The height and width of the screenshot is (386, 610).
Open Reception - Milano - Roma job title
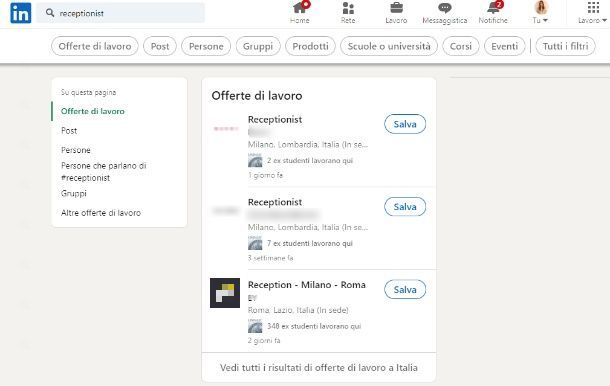point(307,285)
